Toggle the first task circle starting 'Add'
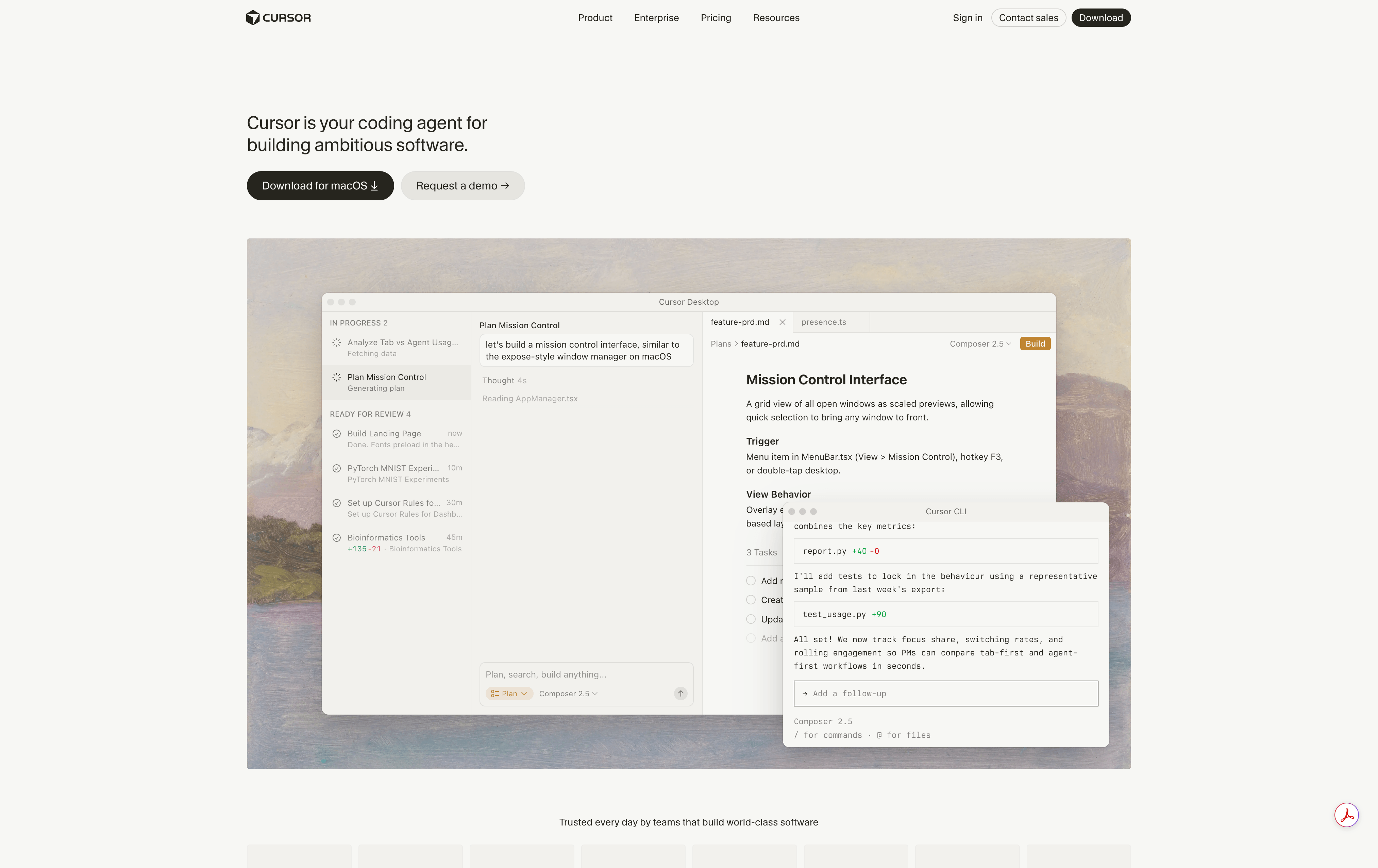Image resolution: width=1378 pixels, height=868 pixels. pyautogui.click(x=751, y=581)
